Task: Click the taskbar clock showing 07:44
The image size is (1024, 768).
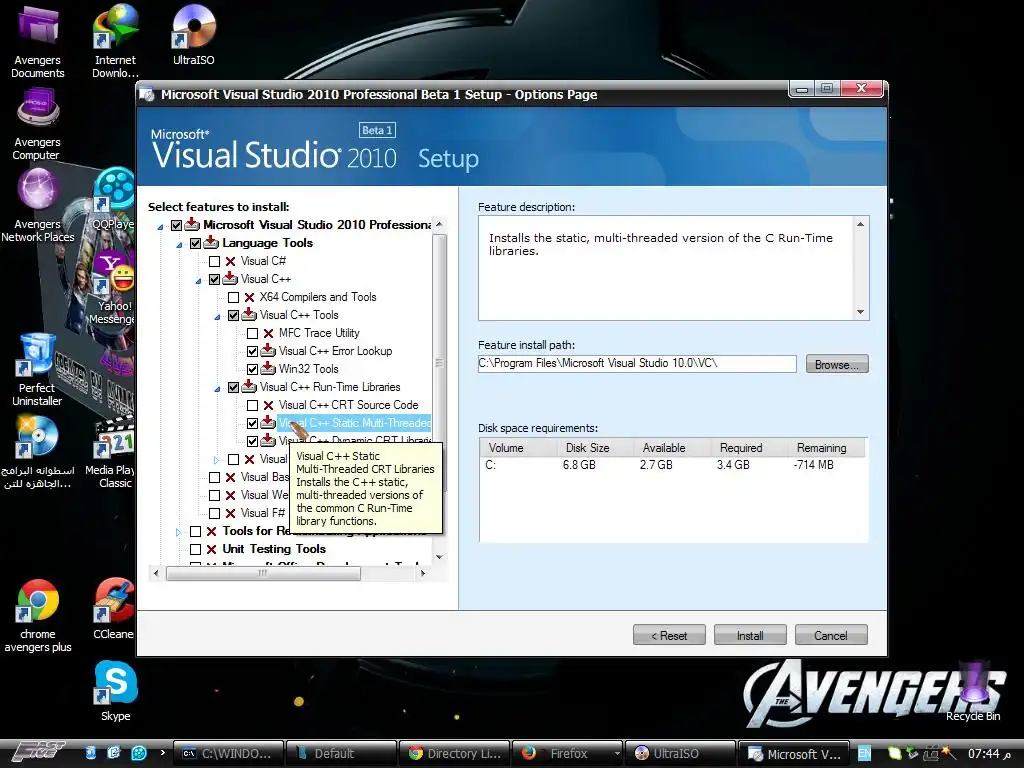Action: click(x=988, y=754)
